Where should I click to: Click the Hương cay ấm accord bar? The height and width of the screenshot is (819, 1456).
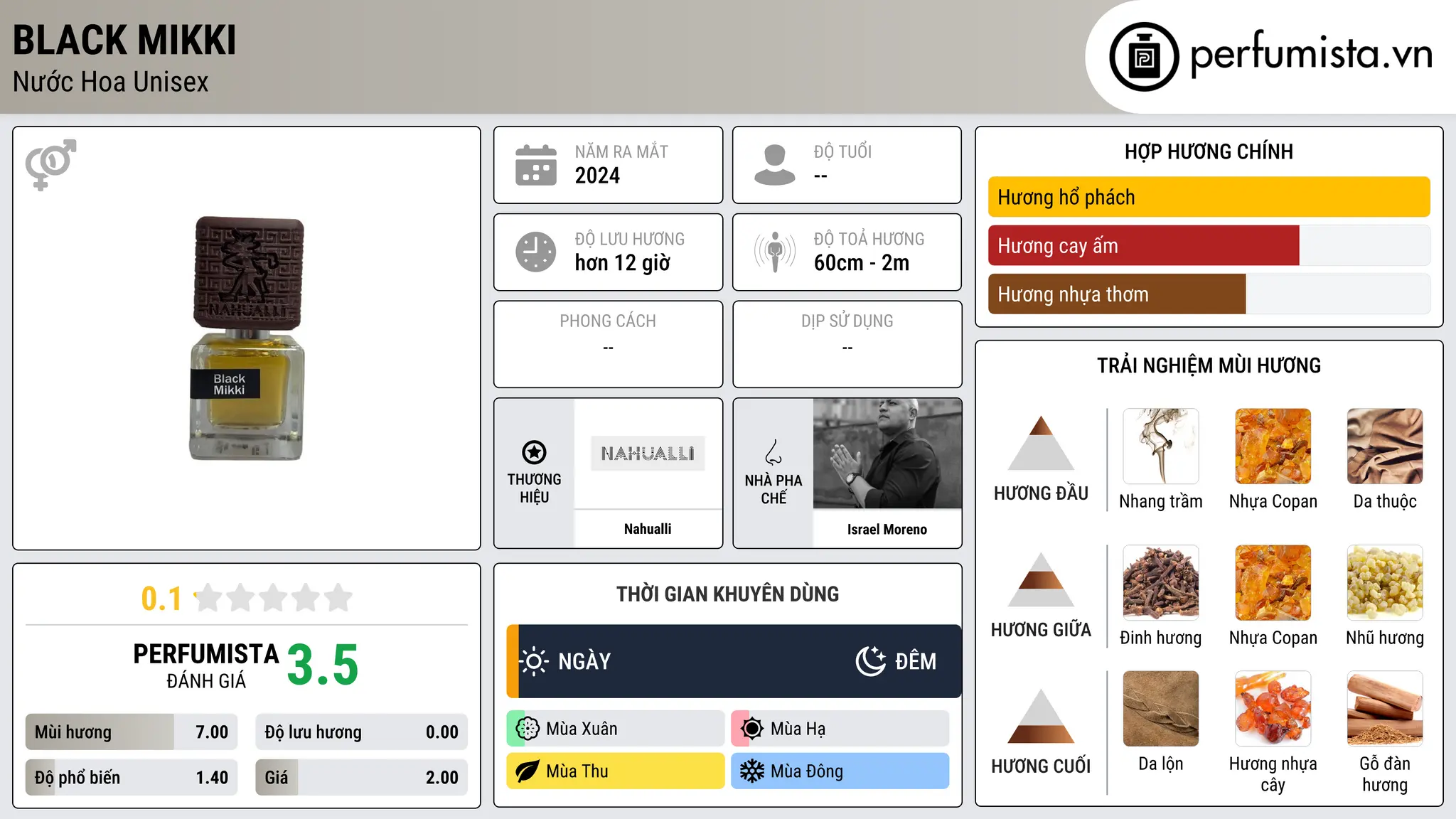tap(1209, 245)
